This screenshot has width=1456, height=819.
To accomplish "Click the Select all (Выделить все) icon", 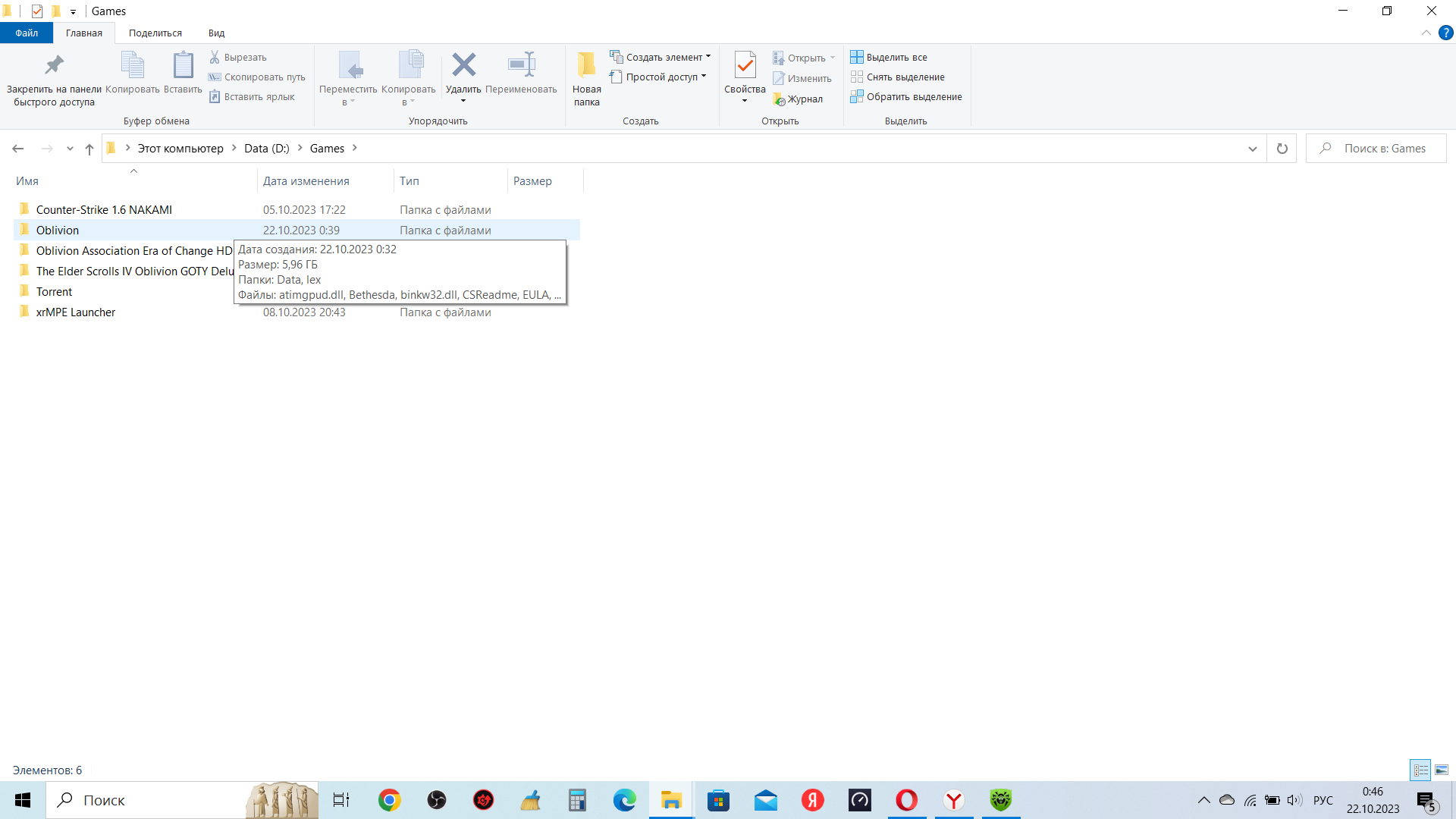I will click(x=857, y=57).
